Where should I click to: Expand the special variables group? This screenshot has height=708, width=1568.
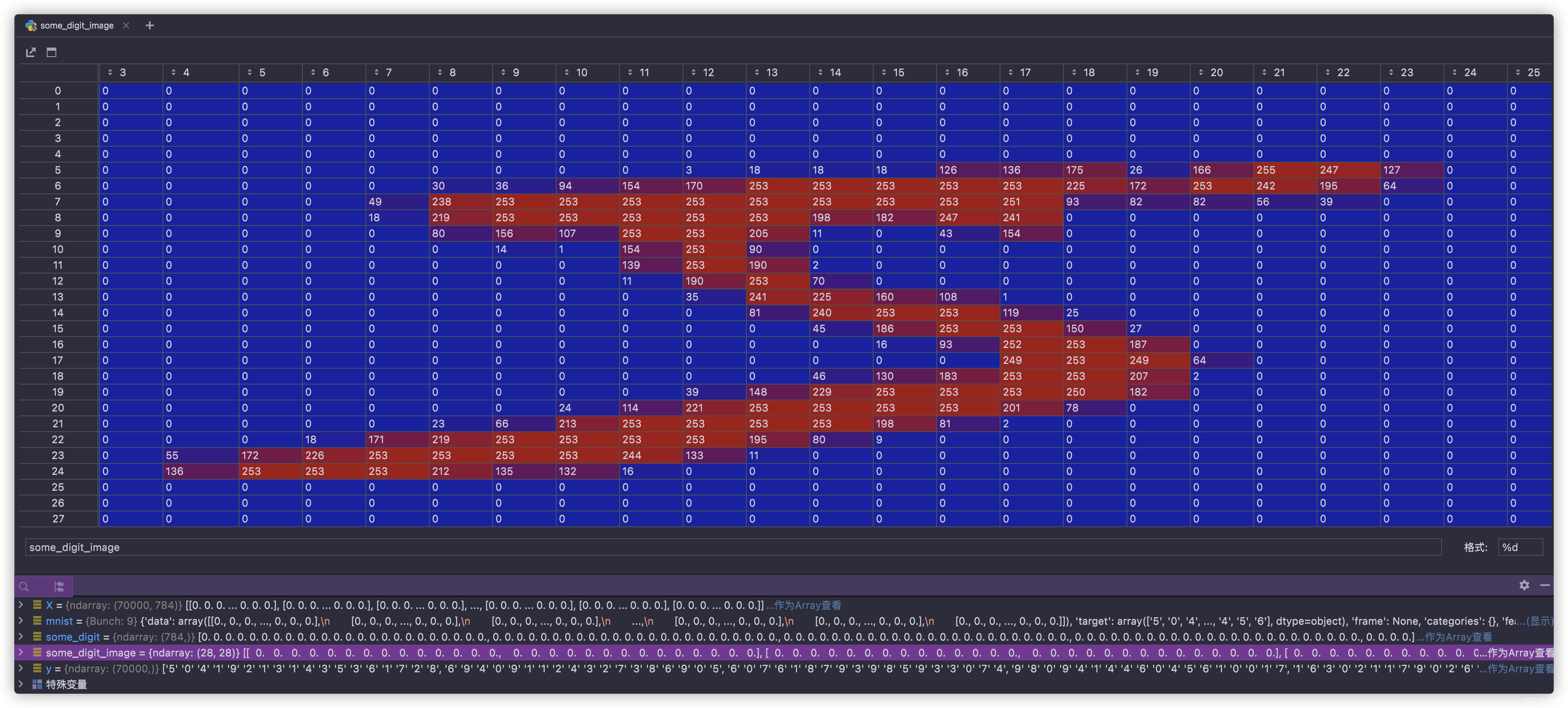click(x=21, y=684)
